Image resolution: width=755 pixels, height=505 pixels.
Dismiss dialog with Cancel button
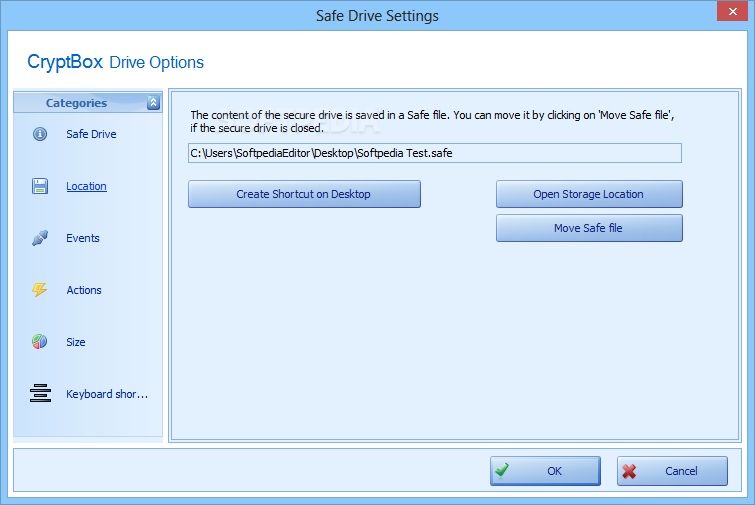click(672, 471)
